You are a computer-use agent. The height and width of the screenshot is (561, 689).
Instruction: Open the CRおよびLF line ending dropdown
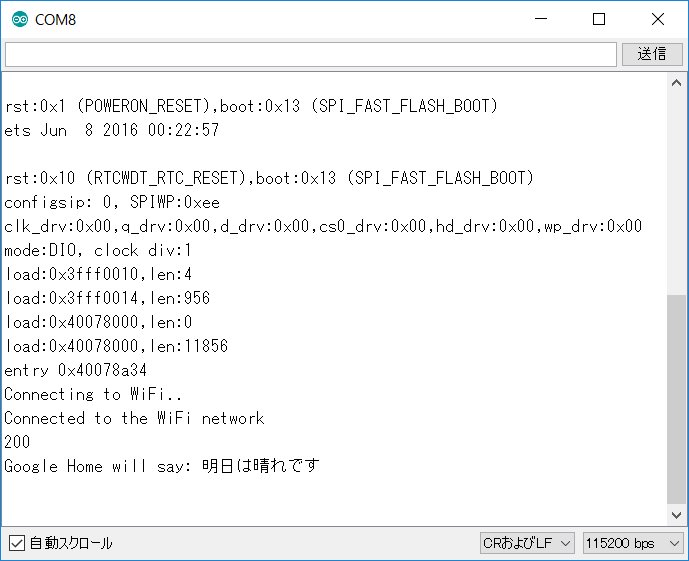(527, 543)
